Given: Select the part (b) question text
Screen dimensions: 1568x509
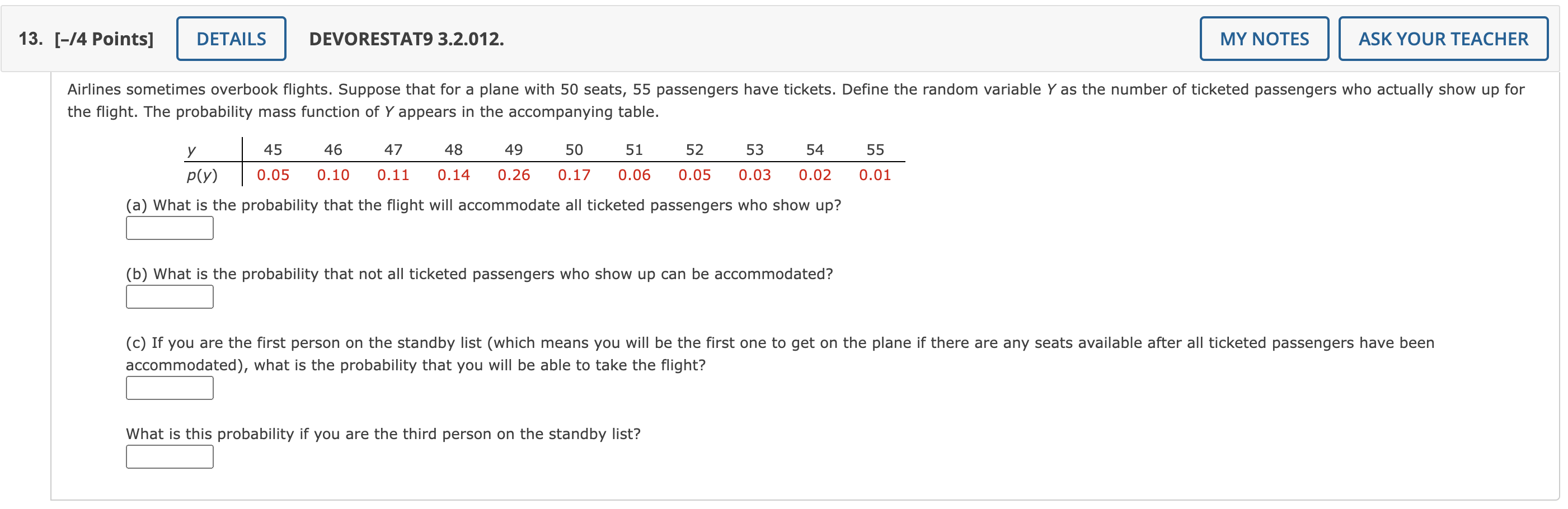Looking at the screenshot, I should pos(479,273).
